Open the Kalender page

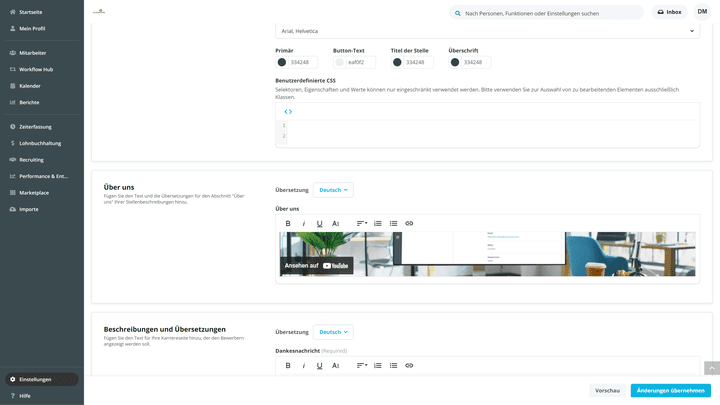tap(29, 86)
